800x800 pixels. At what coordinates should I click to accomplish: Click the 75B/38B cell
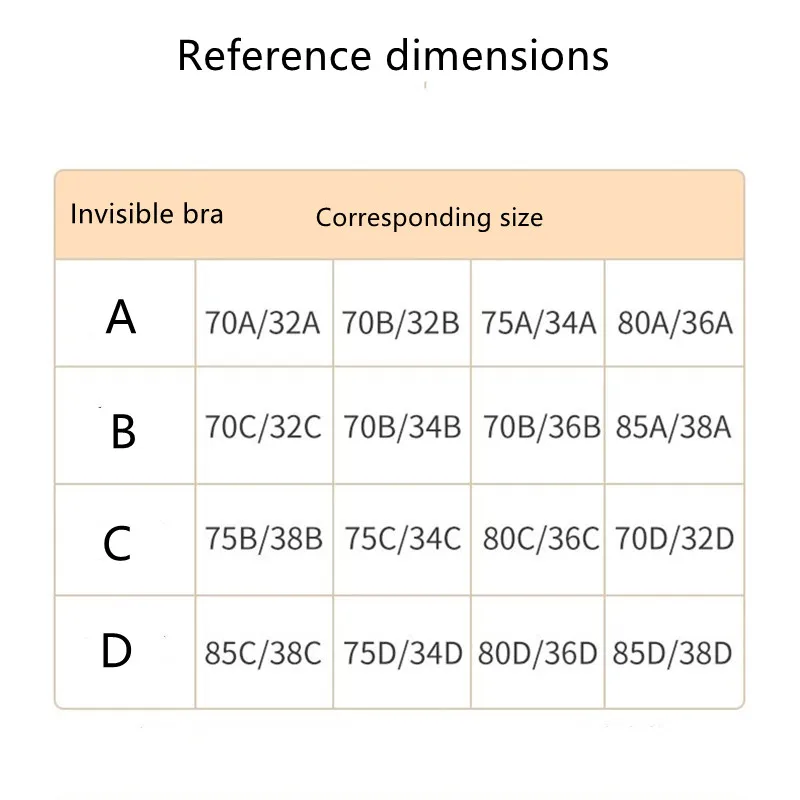(x=263, y=539)
